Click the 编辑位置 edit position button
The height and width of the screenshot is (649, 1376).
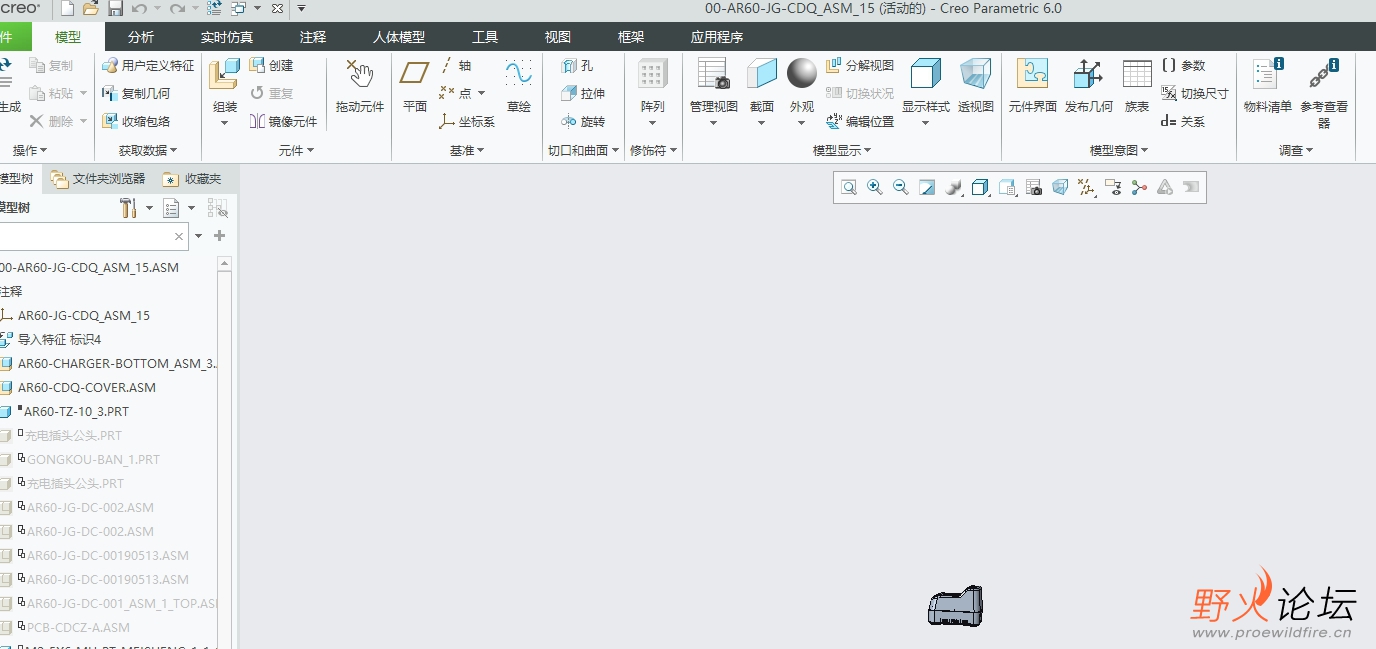click(860, 121)
